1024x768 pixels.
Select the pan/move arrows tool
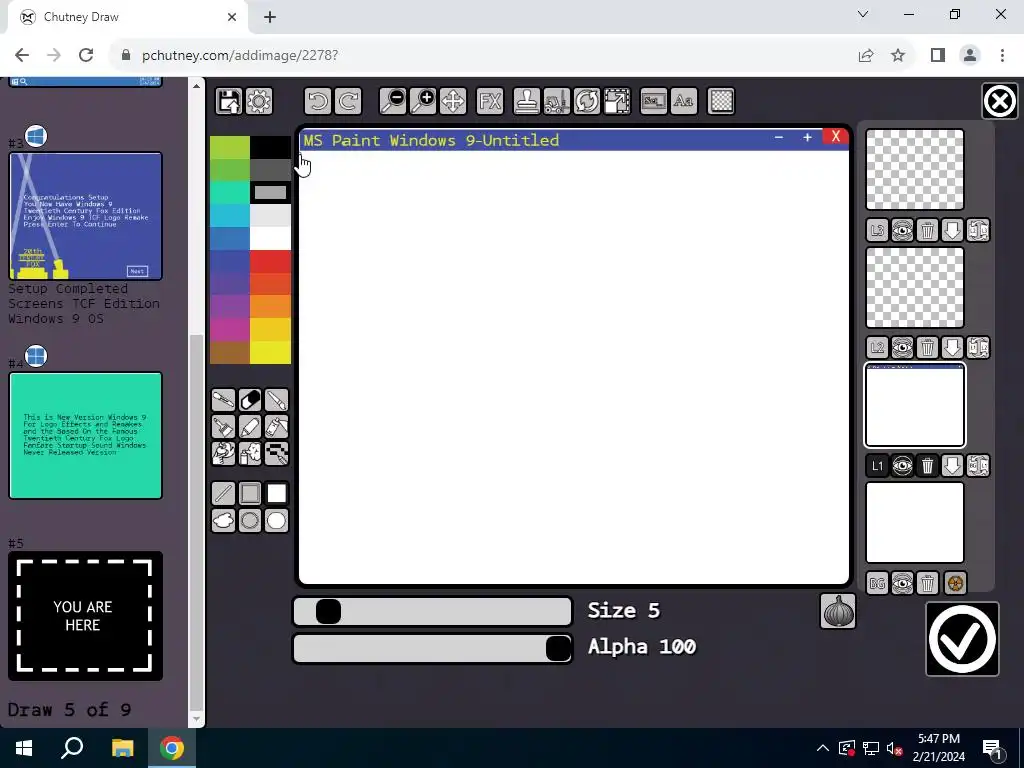tap(453, 101)
